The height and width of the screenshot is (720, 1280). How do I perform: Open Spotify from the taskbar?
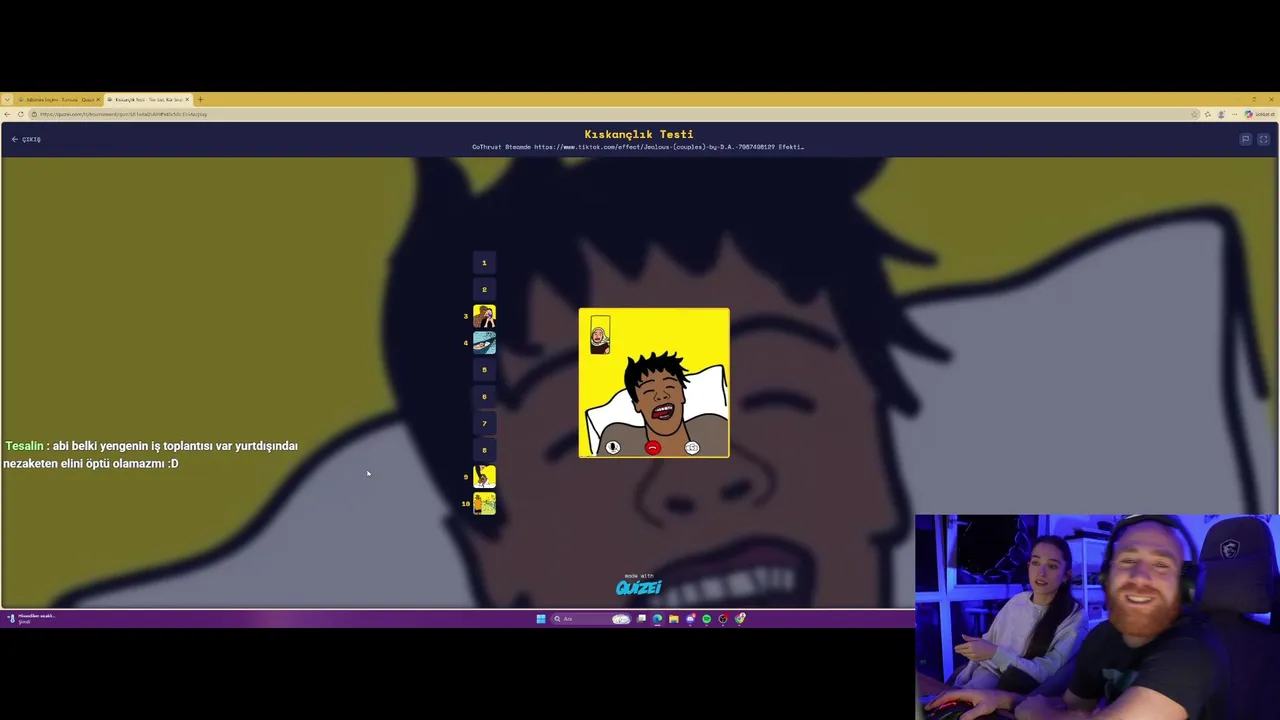706,619
